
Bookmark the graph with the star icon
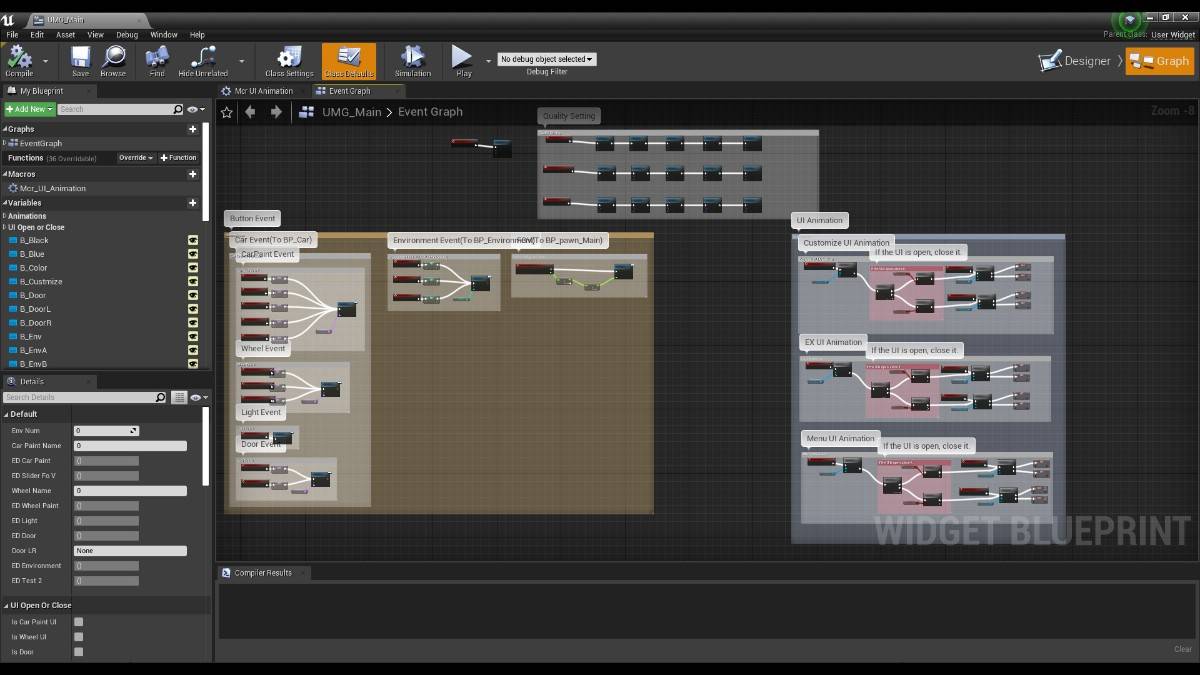pos(227,112)
